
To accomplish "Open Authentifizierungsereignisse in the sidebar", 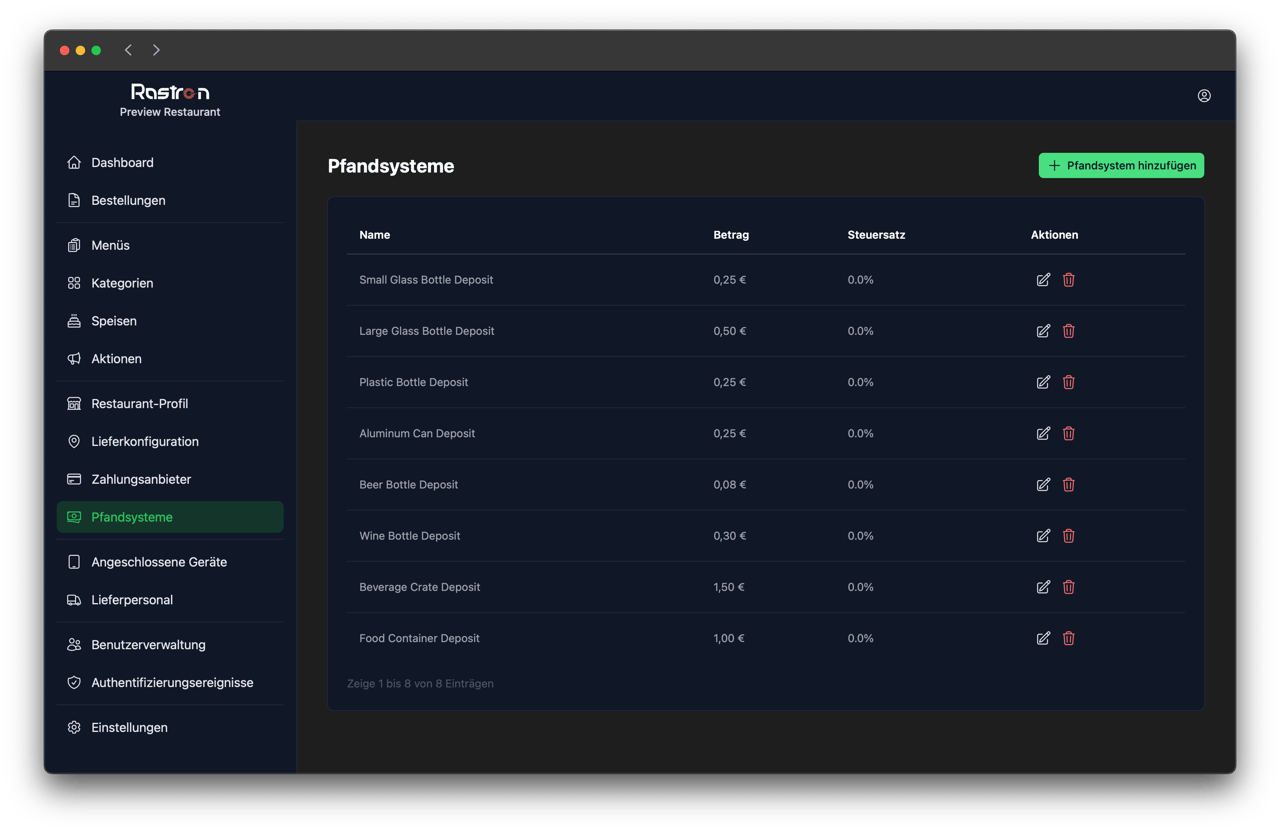I will tap(172, 683).
